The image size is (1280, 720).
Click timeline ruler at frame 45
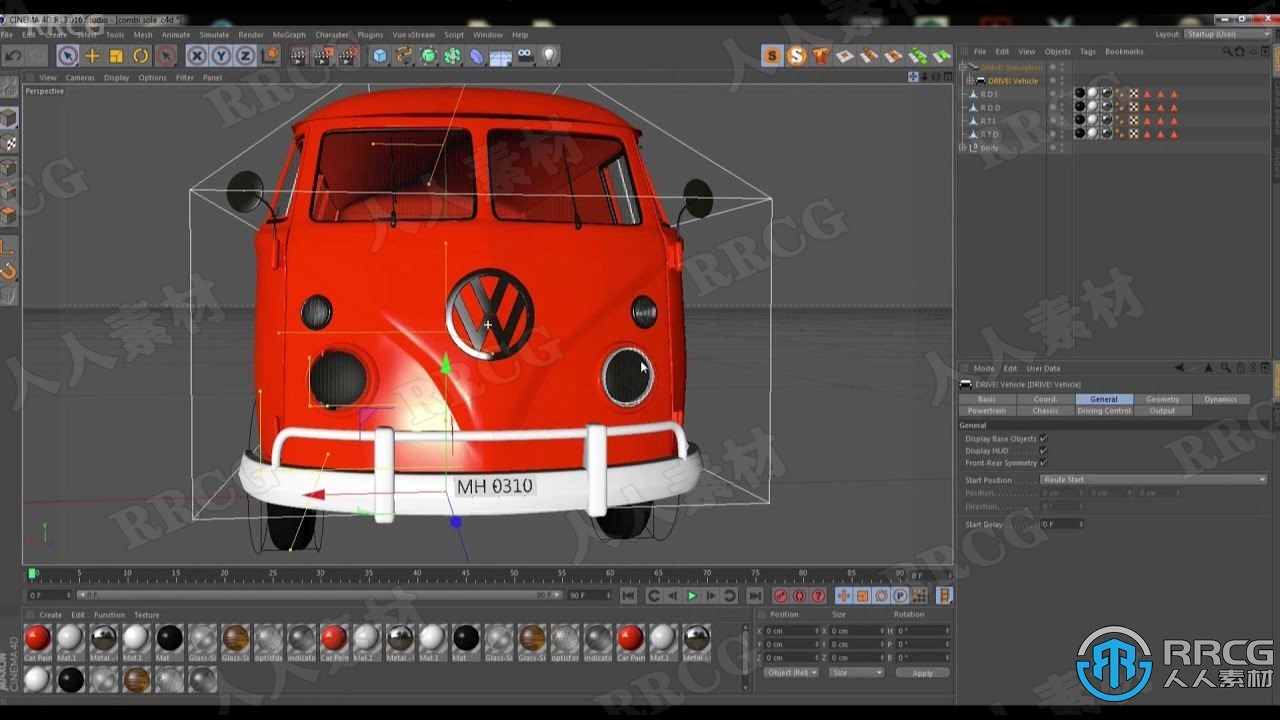(465, 575)
